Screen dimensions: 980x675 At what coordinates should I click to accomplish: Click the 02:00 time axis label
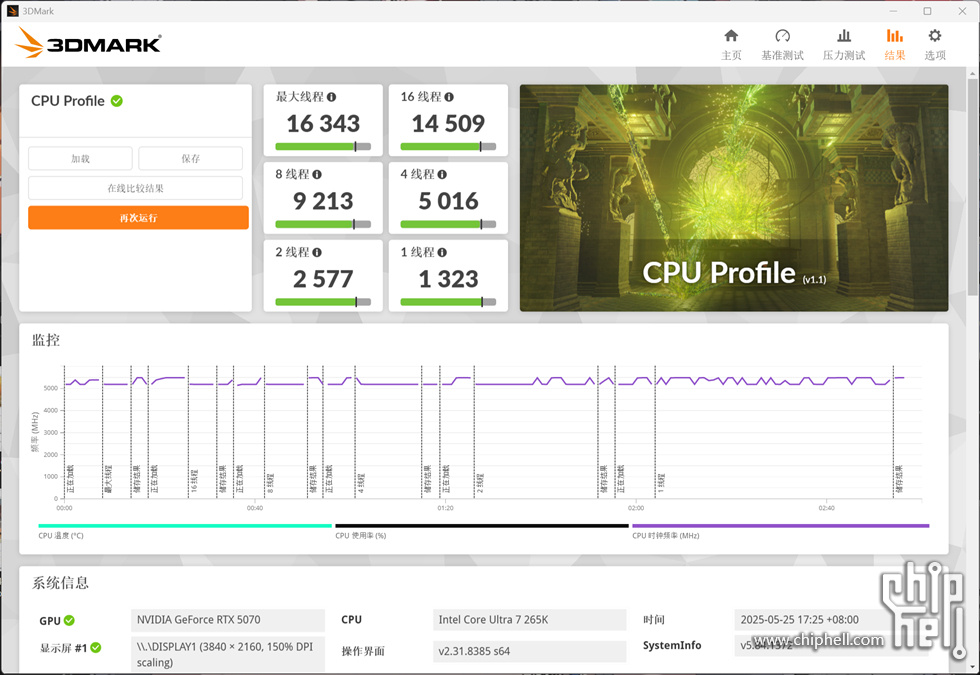[636, 508]
